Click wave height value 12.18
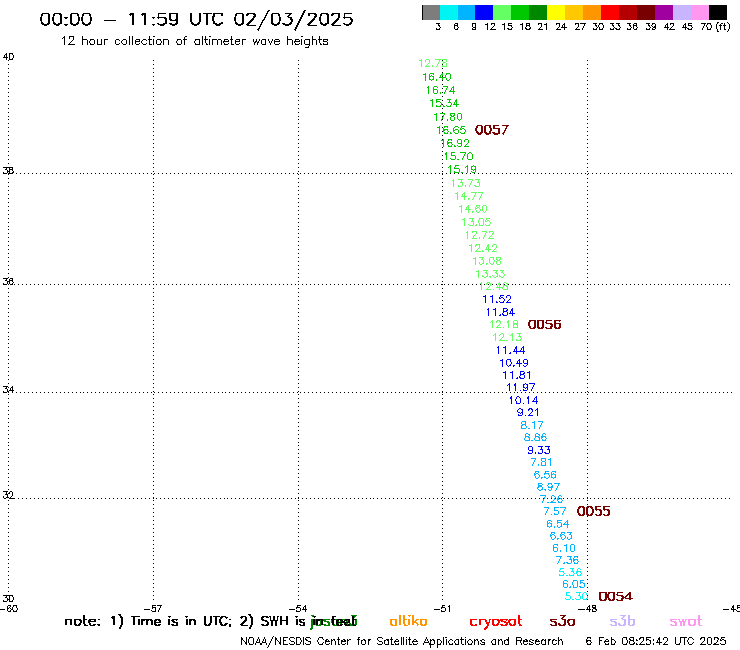Viewport: 740px width, 650px height. (504, 324)
